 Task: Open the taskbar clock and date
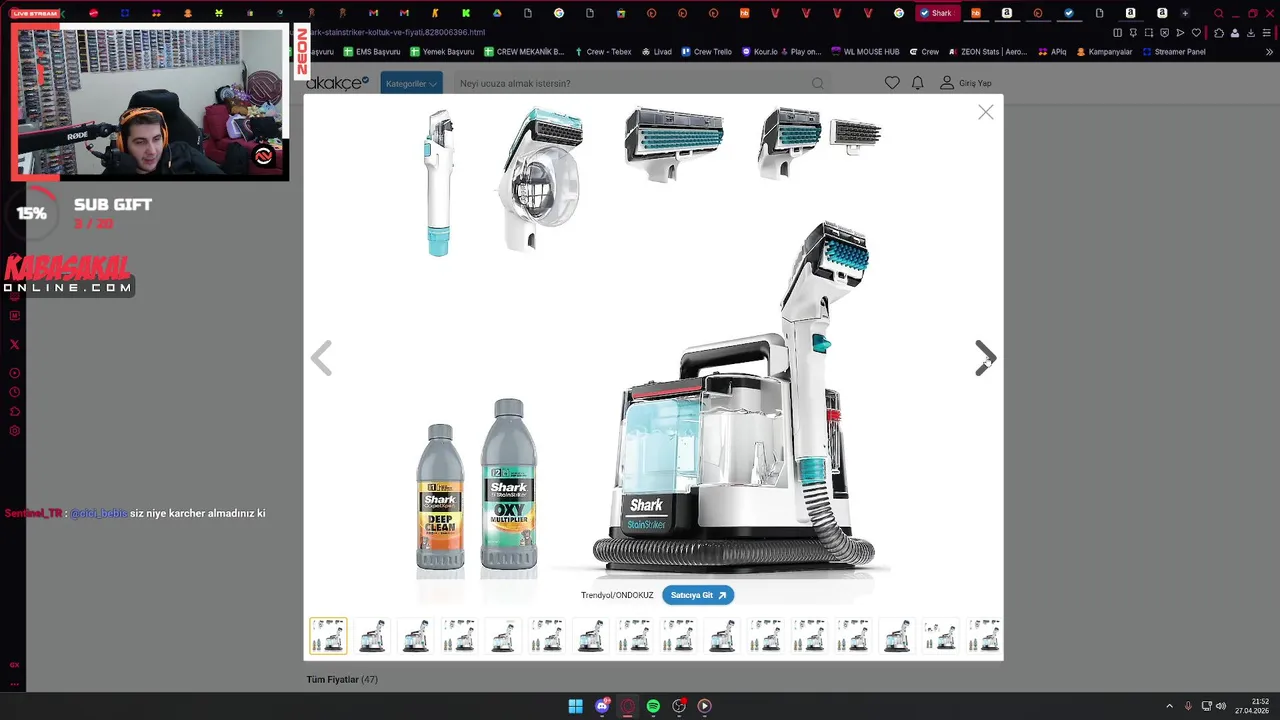coord(1252,706)
